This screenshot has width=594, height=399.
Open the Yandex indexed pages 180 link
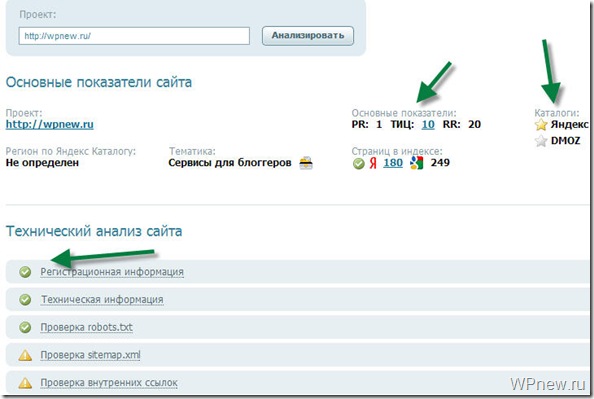coord(393,163)
